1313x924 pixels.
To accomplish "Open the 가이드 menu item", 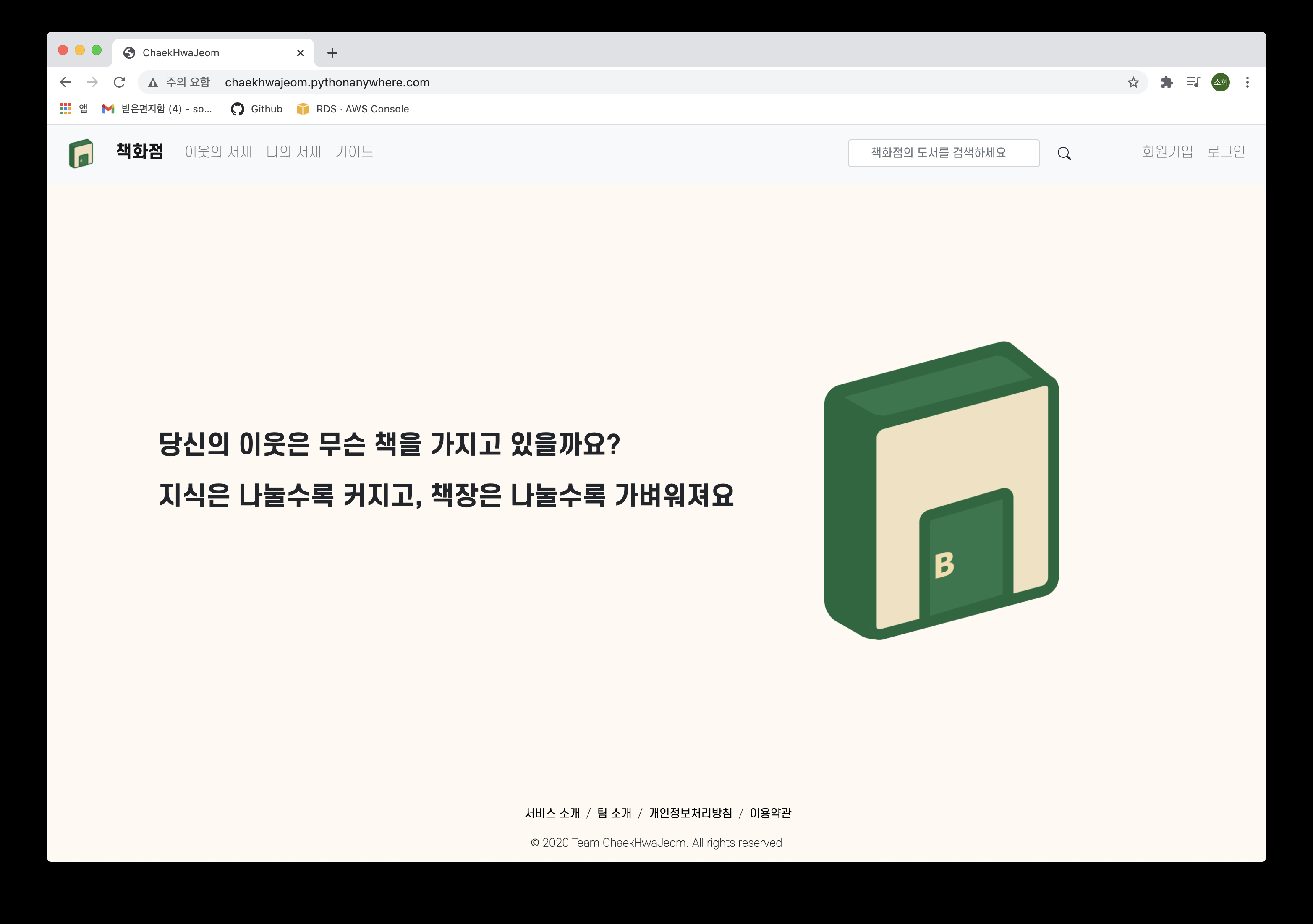I will pyautogui.click(x=354, y=151).
